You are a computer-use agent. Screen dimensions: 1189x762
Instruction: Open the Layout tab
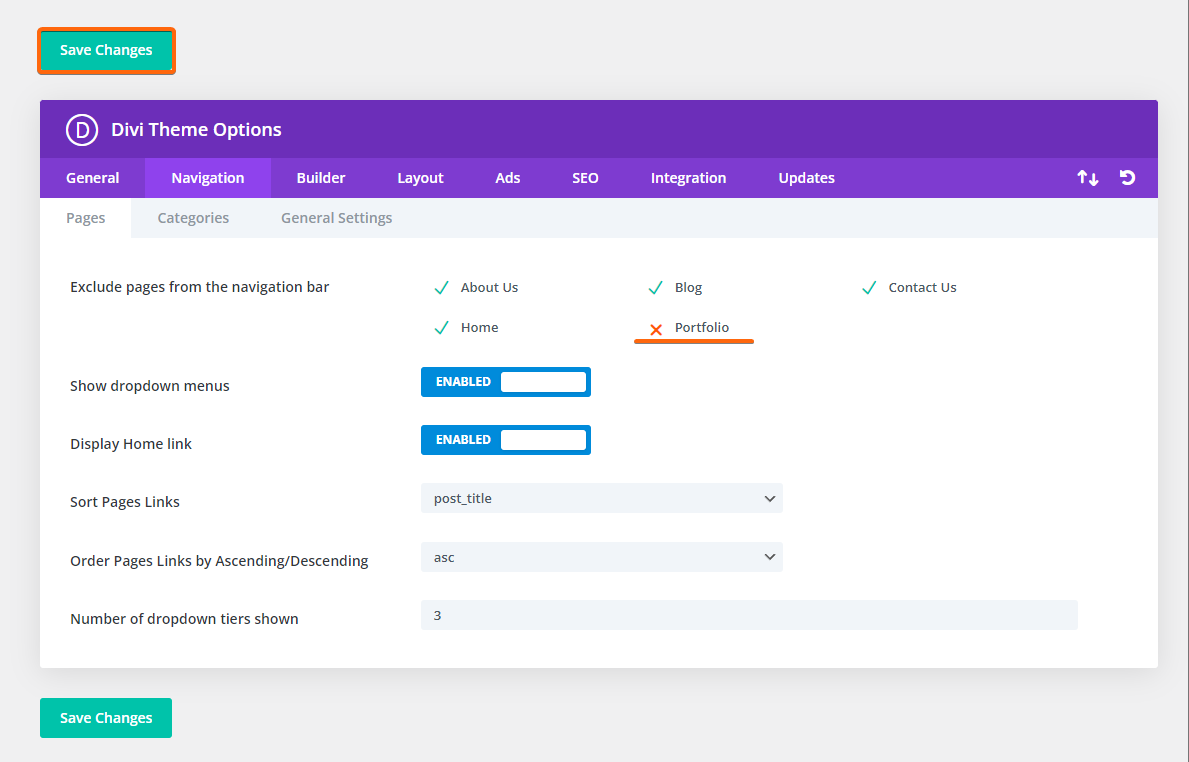click(x=420, y=178)
